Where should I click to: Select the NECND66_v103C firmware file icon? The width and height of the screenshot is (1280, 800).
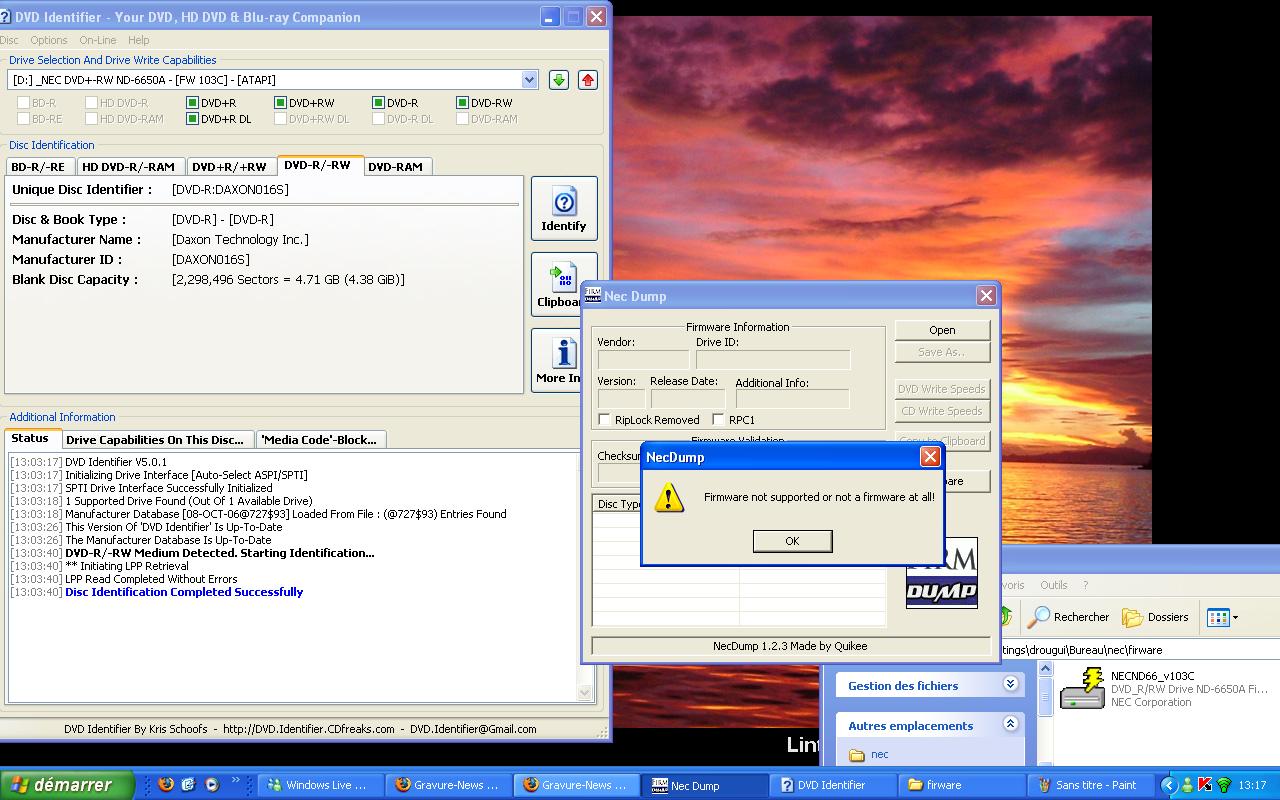[x=1082, y=688]
